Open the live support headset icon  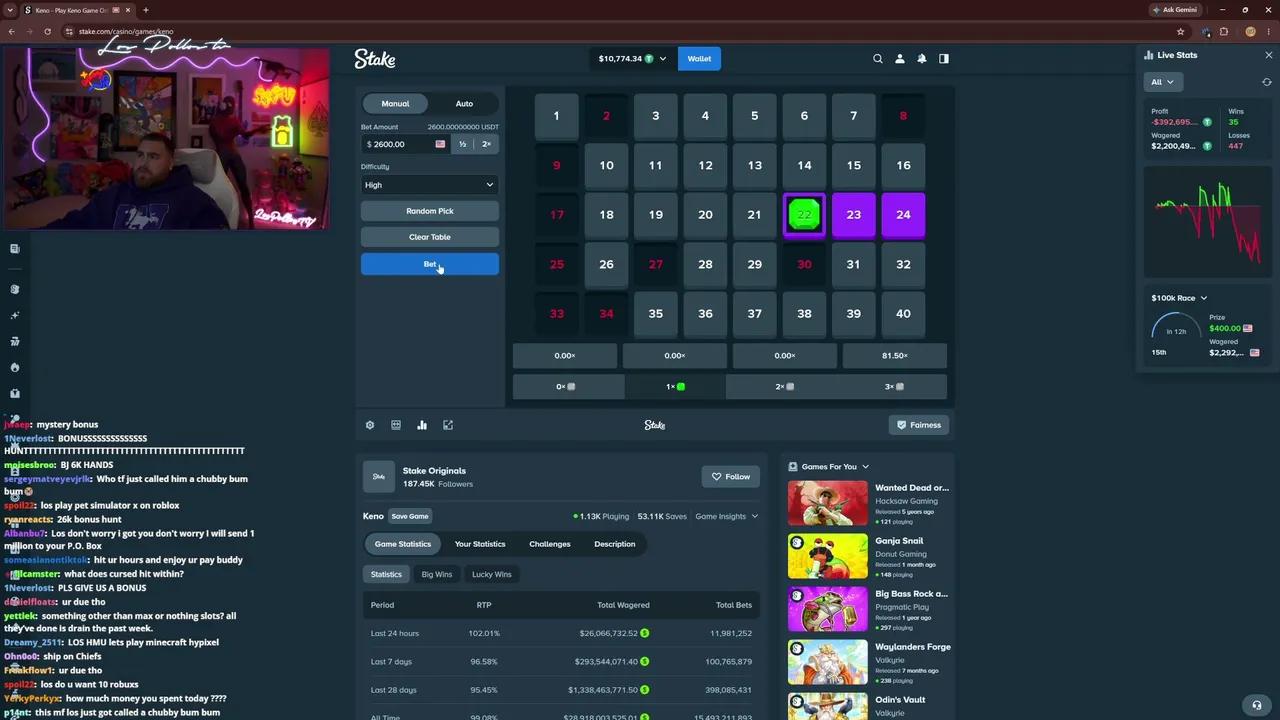click(x=1257, y=705)
